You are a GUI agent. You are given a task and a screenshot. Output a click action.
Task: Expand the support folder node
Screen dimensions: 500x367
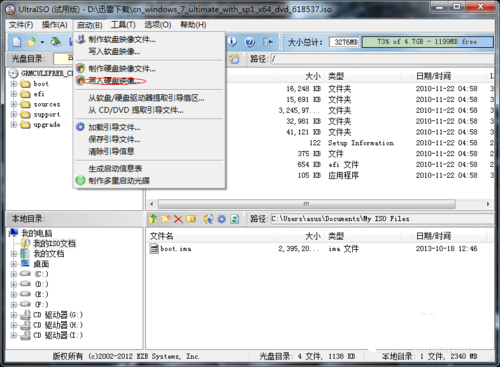(x=14, y=114)
